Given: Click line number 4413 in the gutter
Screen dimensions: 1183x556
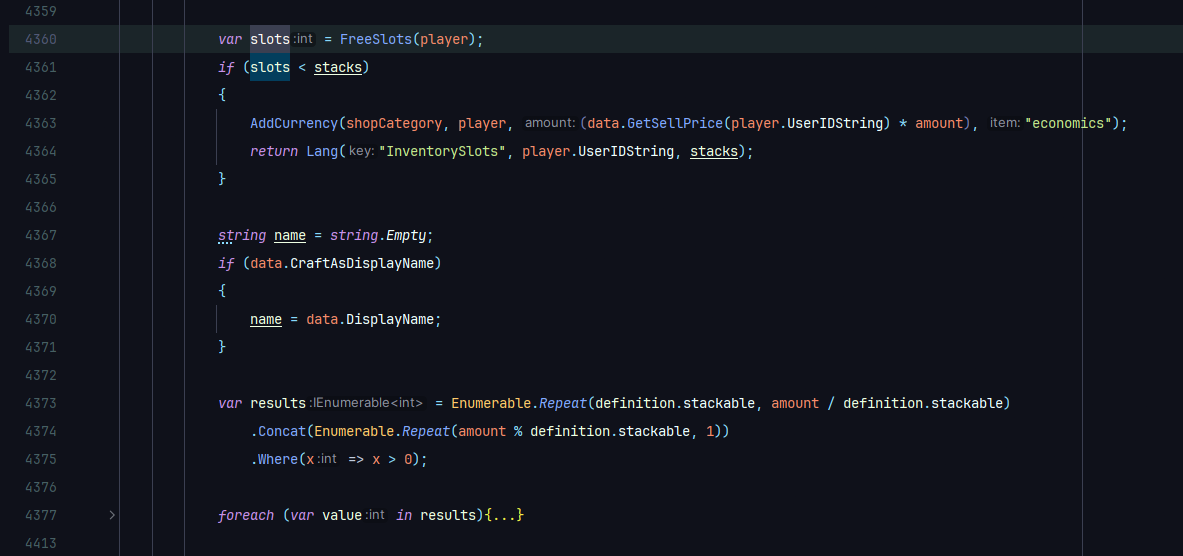Looking at the screenshot, I should pyautogui.click(x=41, y=543).
